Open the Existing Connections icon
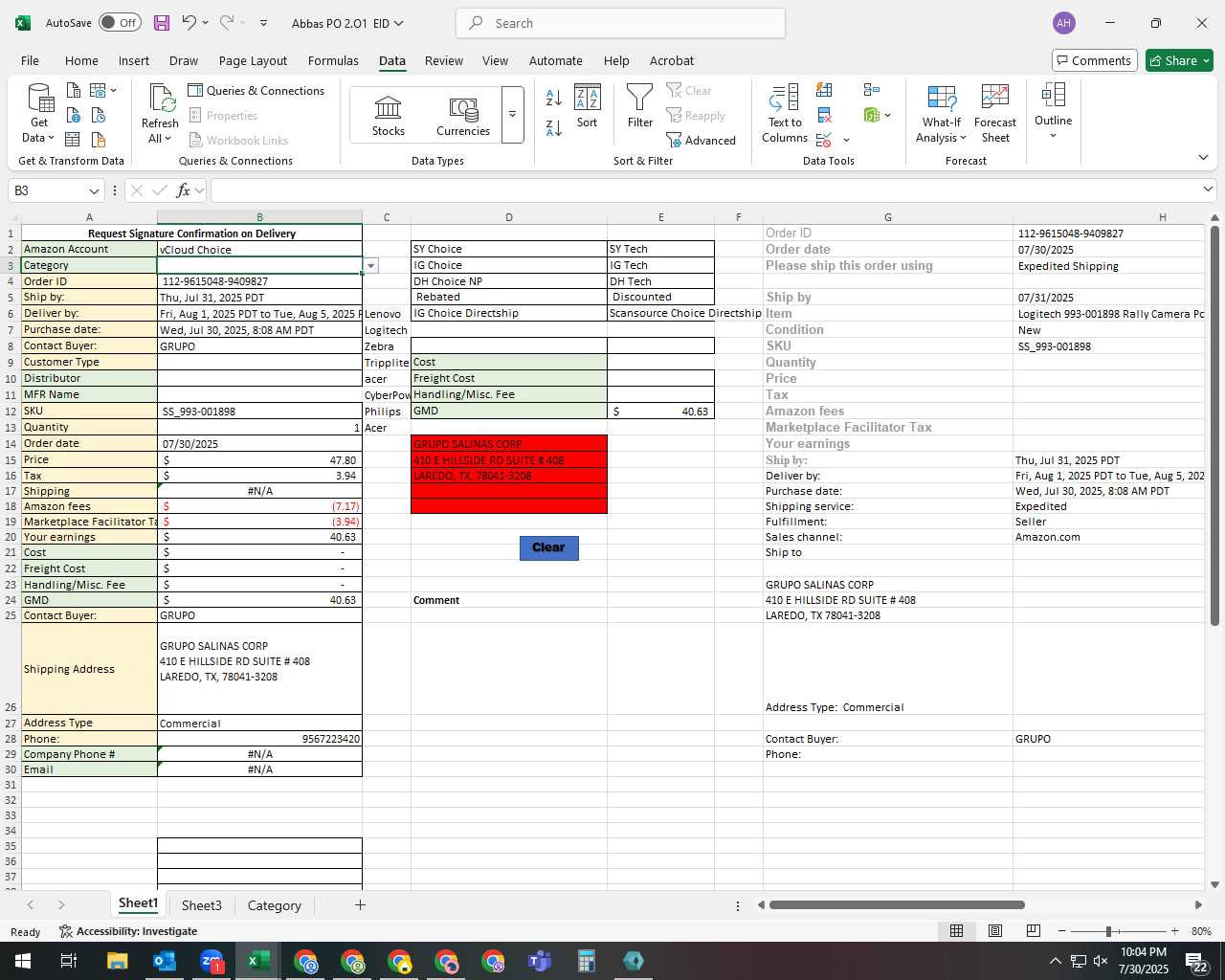 point(99,140)
